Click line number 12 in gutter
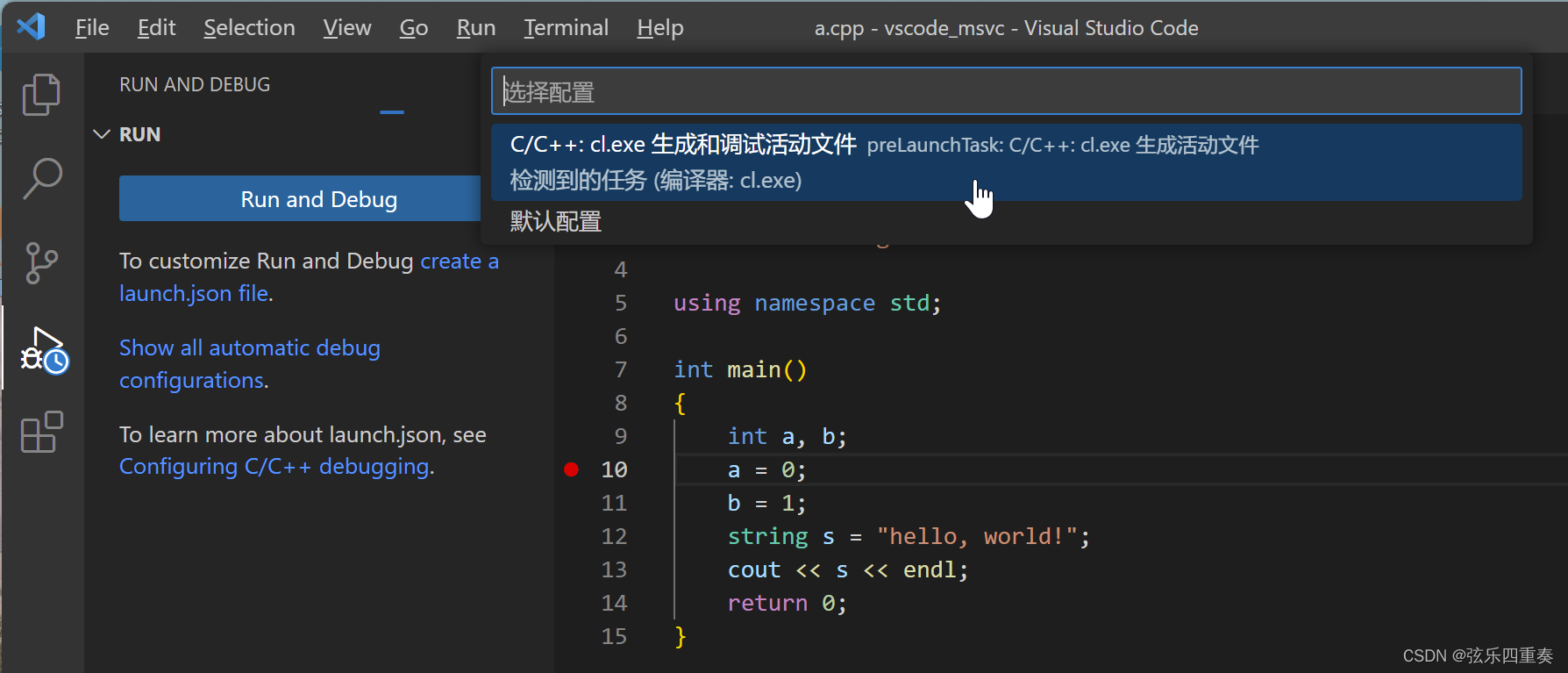 (x=614, y=536)
